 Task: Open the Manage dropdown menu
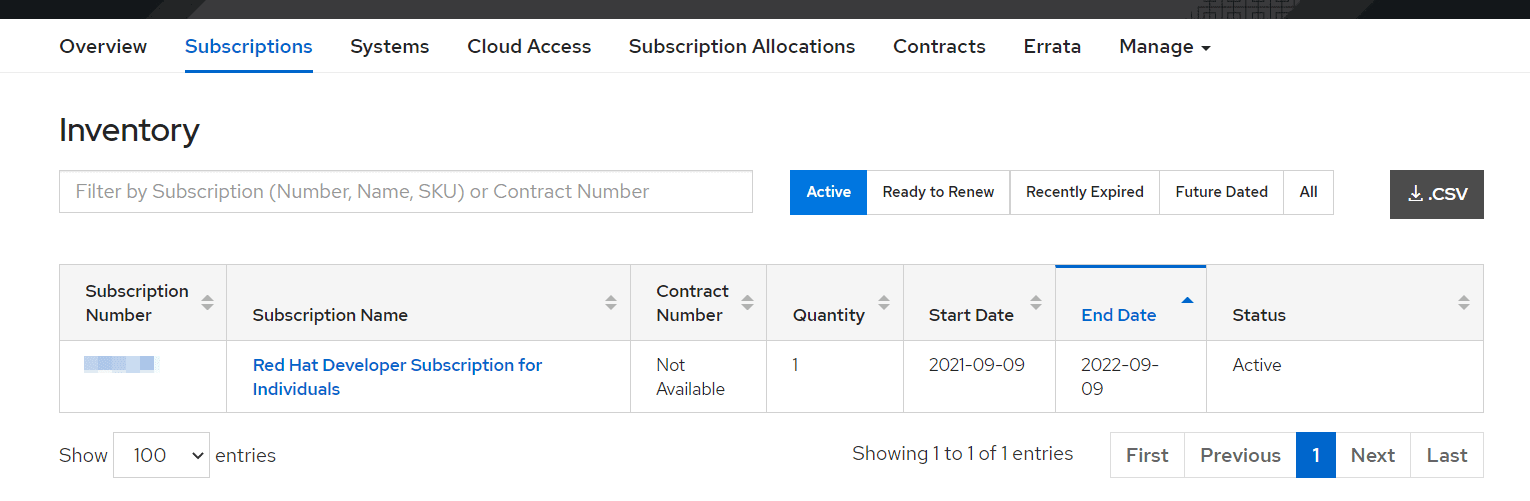(1165, 47)
